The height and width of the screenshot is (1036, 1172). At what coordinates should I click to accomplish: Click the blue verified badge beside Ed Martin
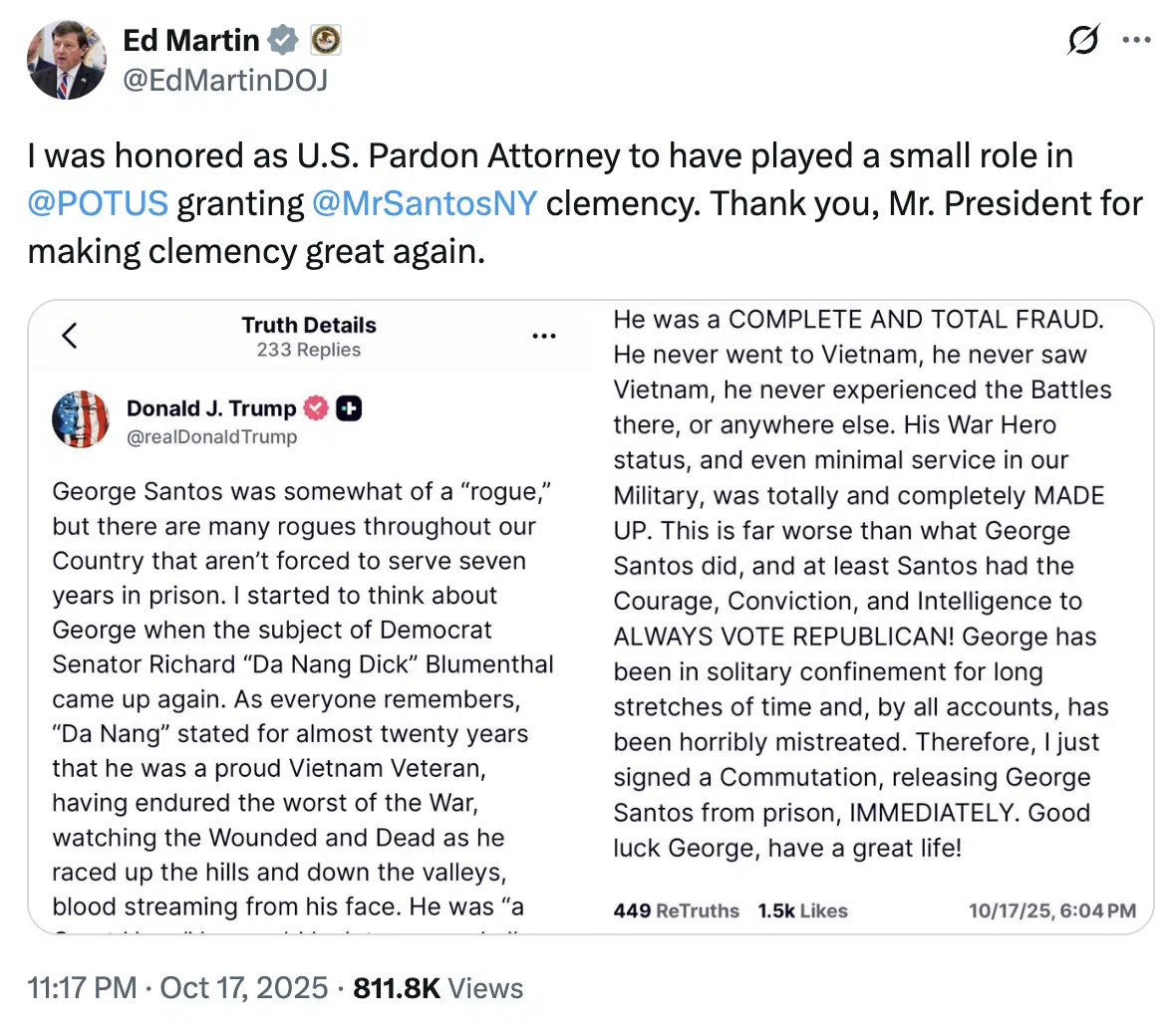tap(284, 40)
